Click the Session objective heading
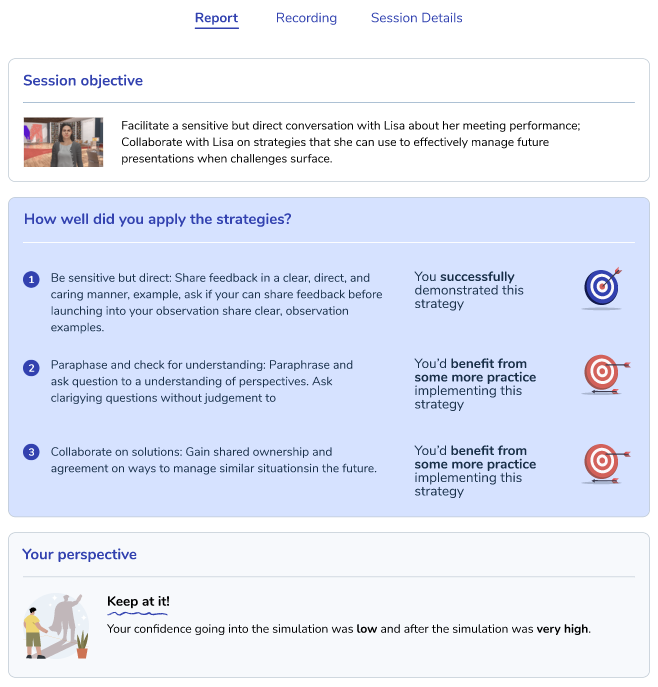658x687 pixels. pos(83,80)
